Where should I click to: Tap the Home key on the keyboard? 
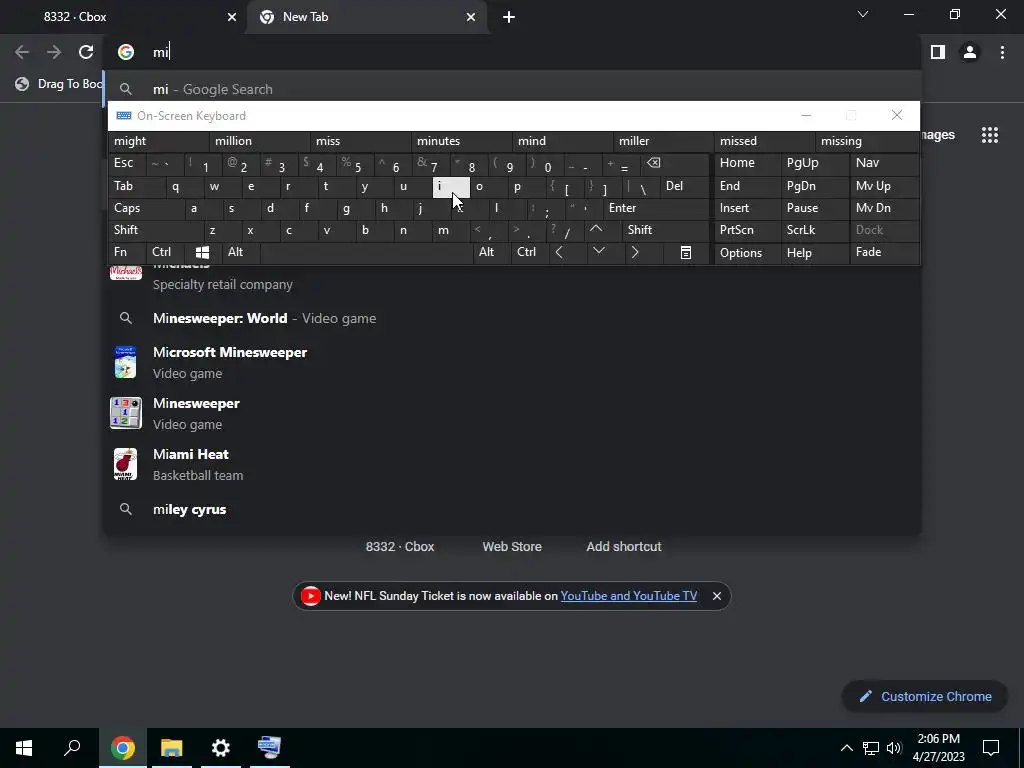point(747,163)
